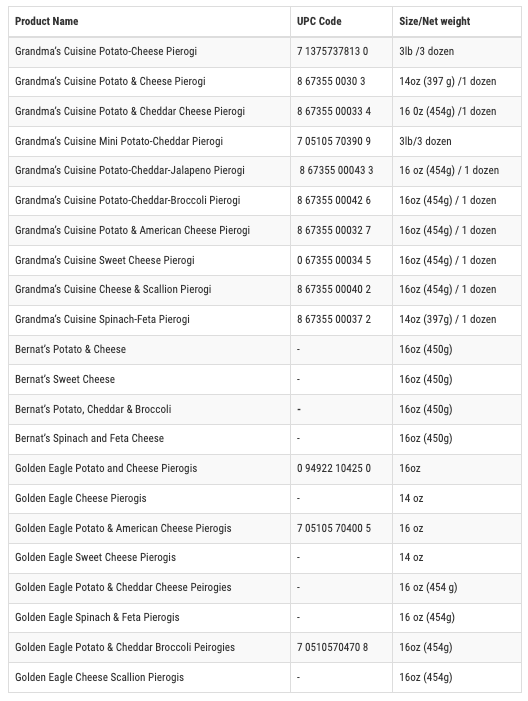Select Grandma's Cuisine Potato-Cheddar-Jalapeno Pierogi name
This screenshot has width=528, height=701.
point(130,171)
